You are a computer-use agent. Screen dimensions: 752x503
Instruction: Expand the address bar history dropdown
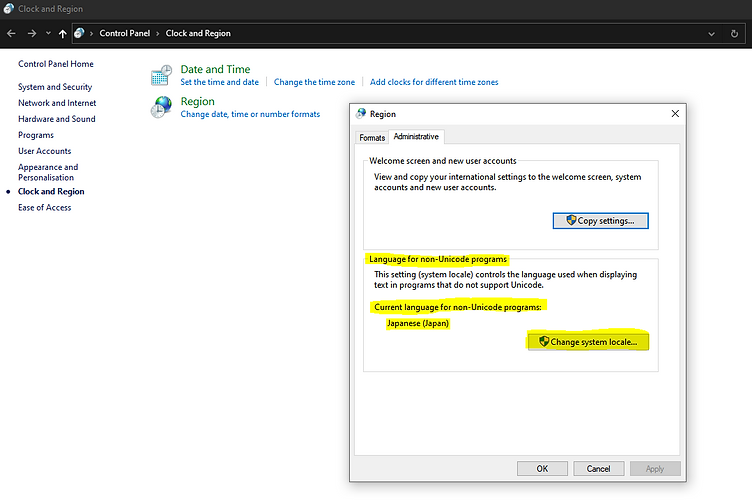(711, 34)
